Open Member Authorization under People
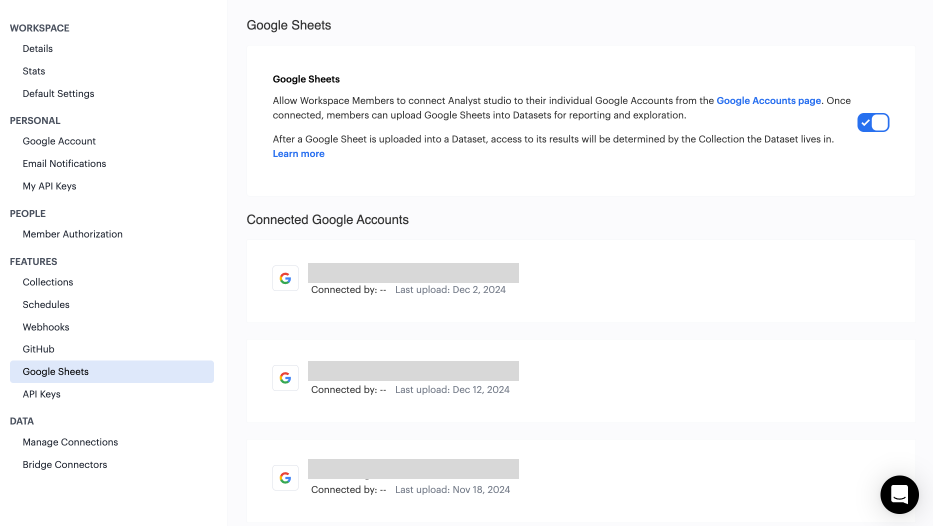Screen dimensions: 933x526 pyautogui.click(x=72, y=234)
